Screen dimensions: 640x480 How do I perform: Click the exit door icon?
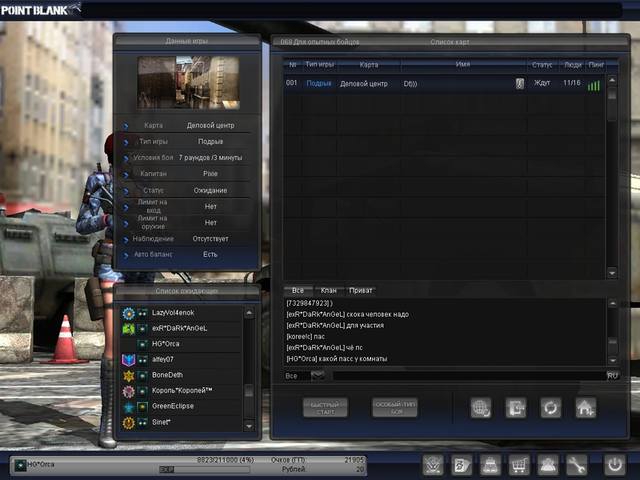[515, 407]
